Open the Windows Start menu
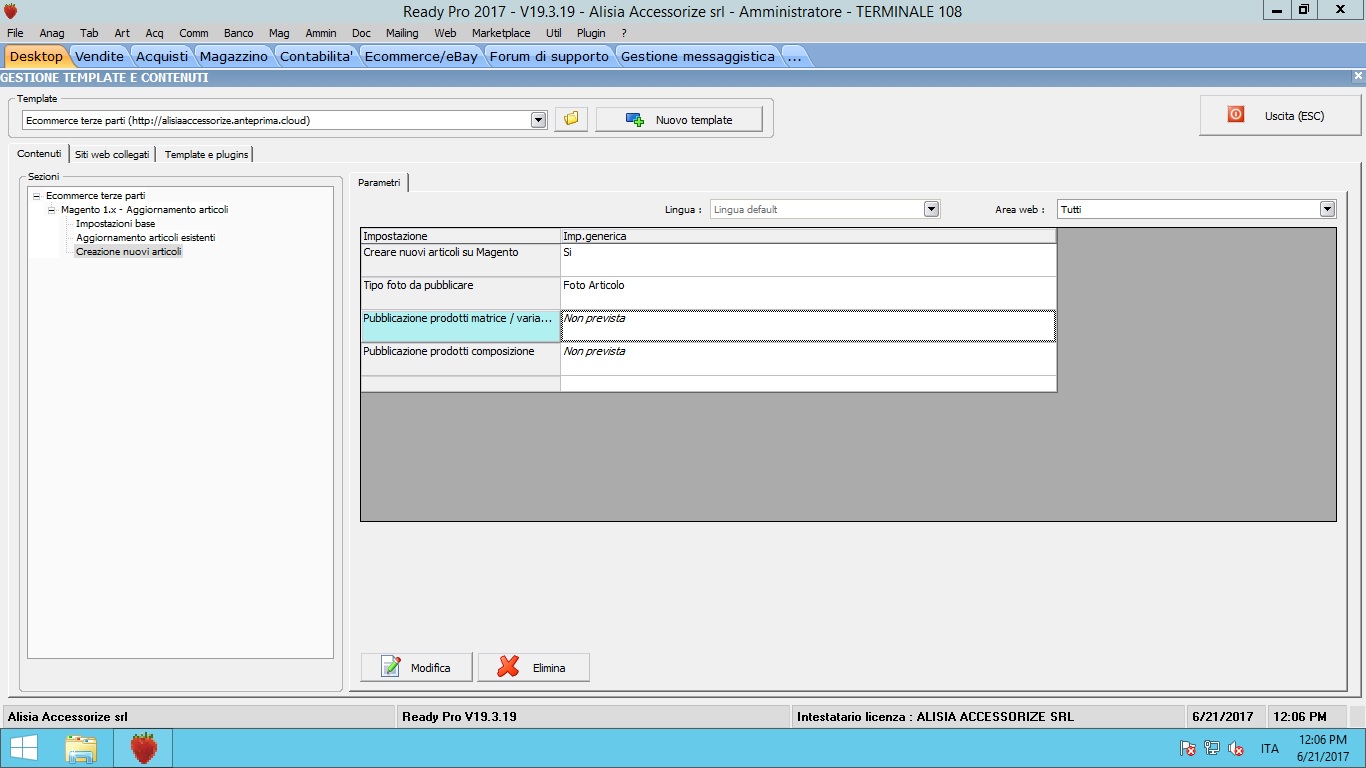The image size is (1366, 768). 24,748
